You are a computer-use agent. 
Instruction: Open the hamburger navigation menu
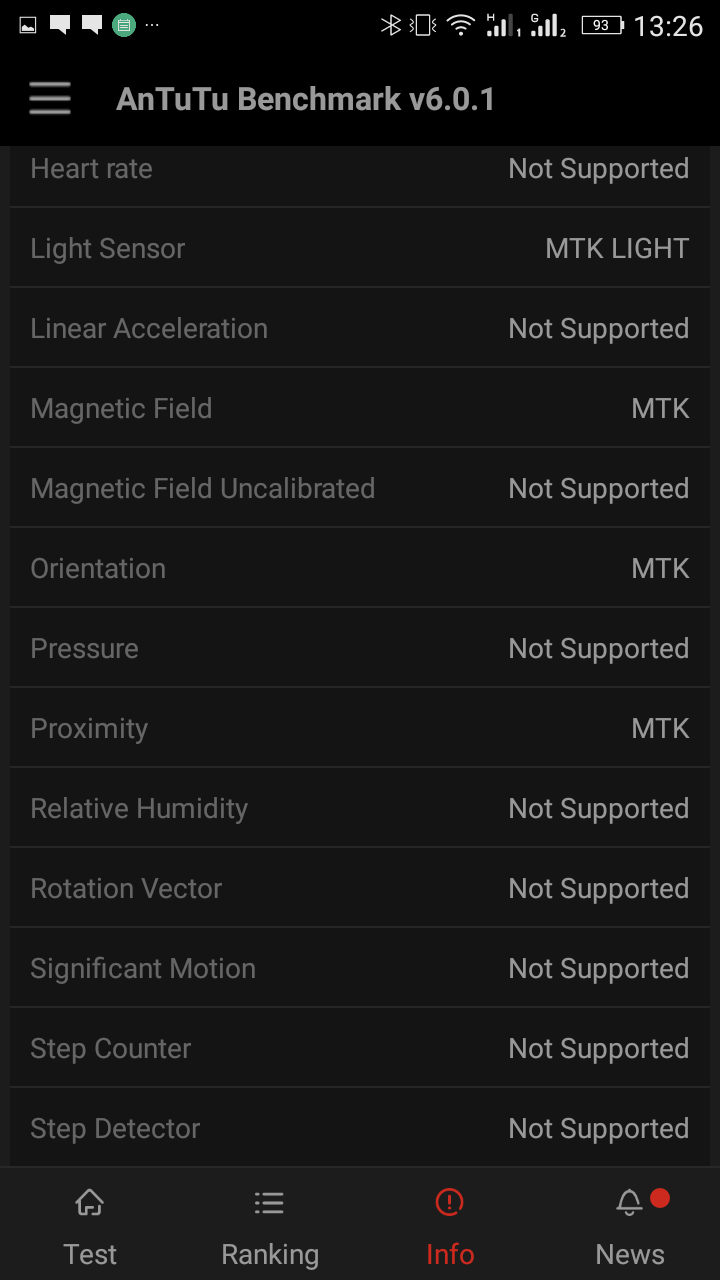[x=49, y=99]
